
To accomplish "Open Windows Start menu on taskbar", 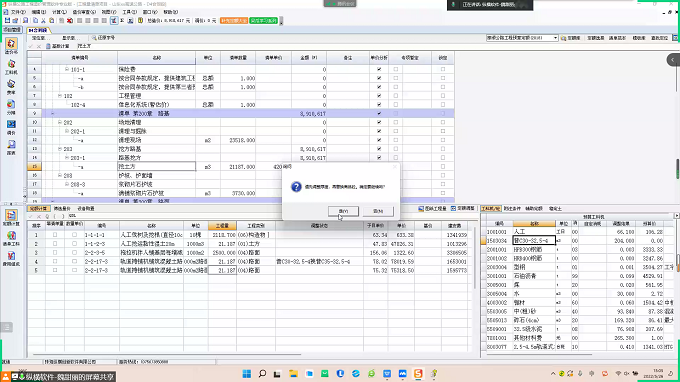I will (247, 373).
